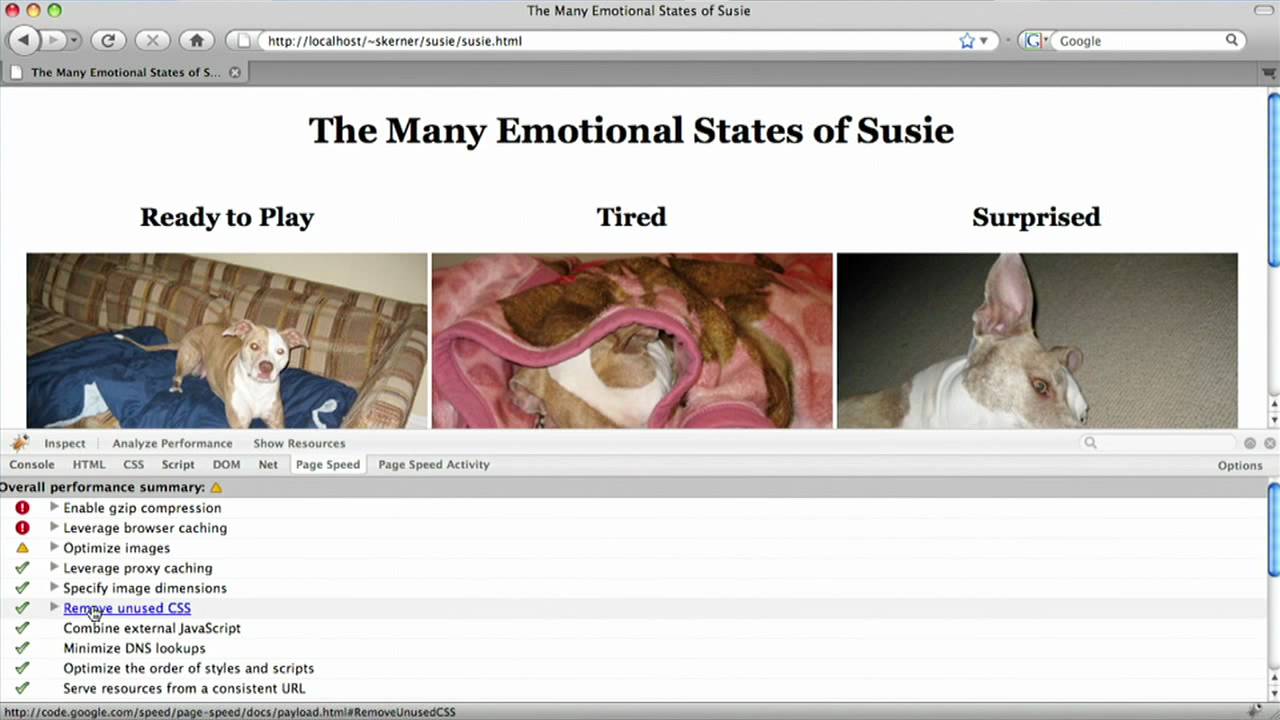Click Optimize images rule text
Viewport: 1280px width, 720px height.
(x=116, y=548)
